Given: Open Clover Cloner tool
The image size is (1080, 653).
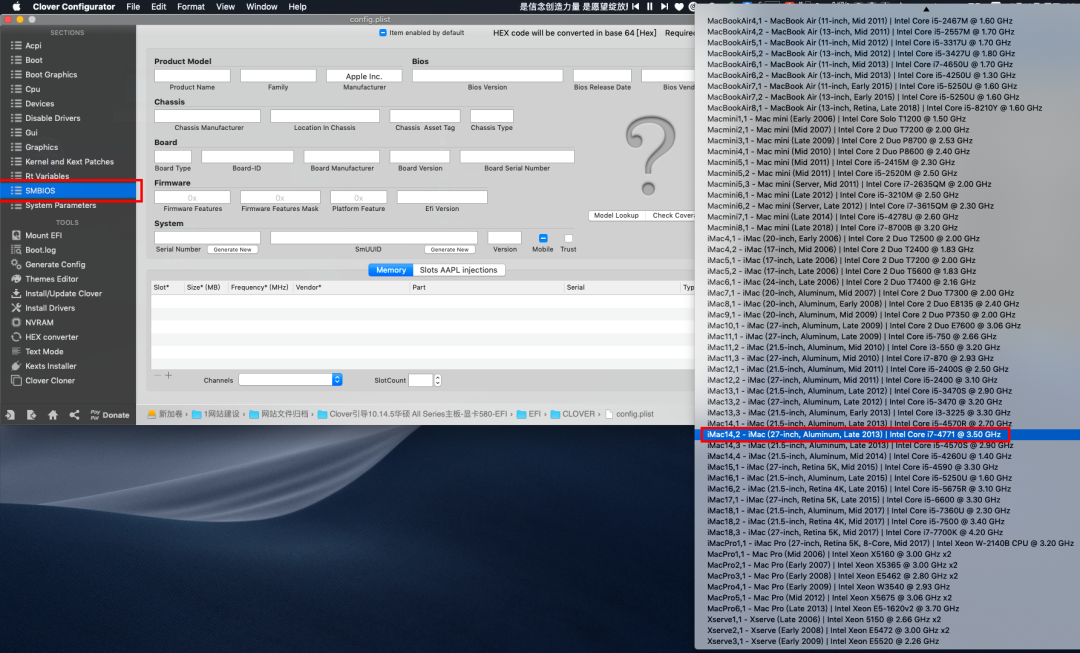Looking at the screenshot, I should pos(50,380).
